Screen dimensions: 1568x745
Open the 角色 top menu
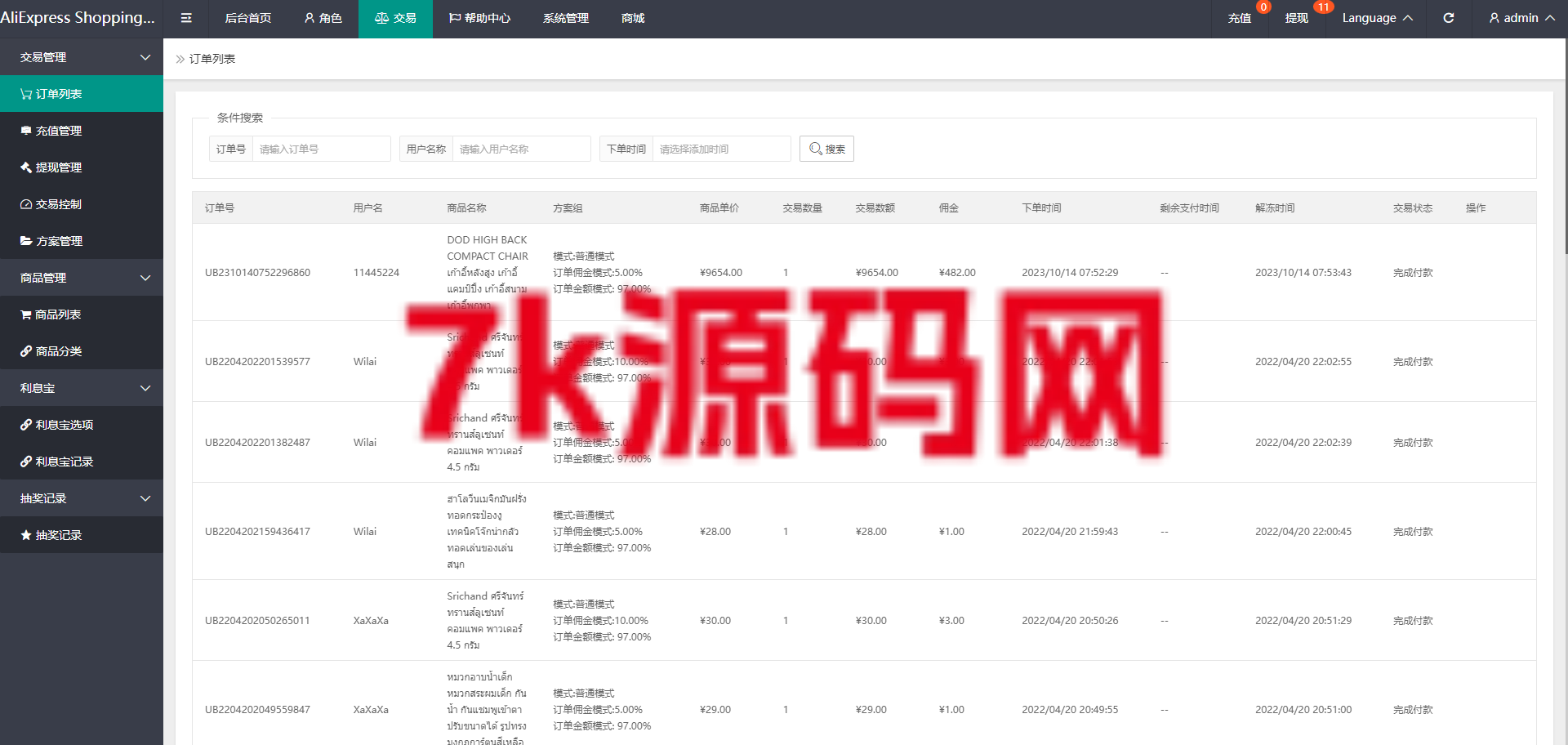[323, 18]
